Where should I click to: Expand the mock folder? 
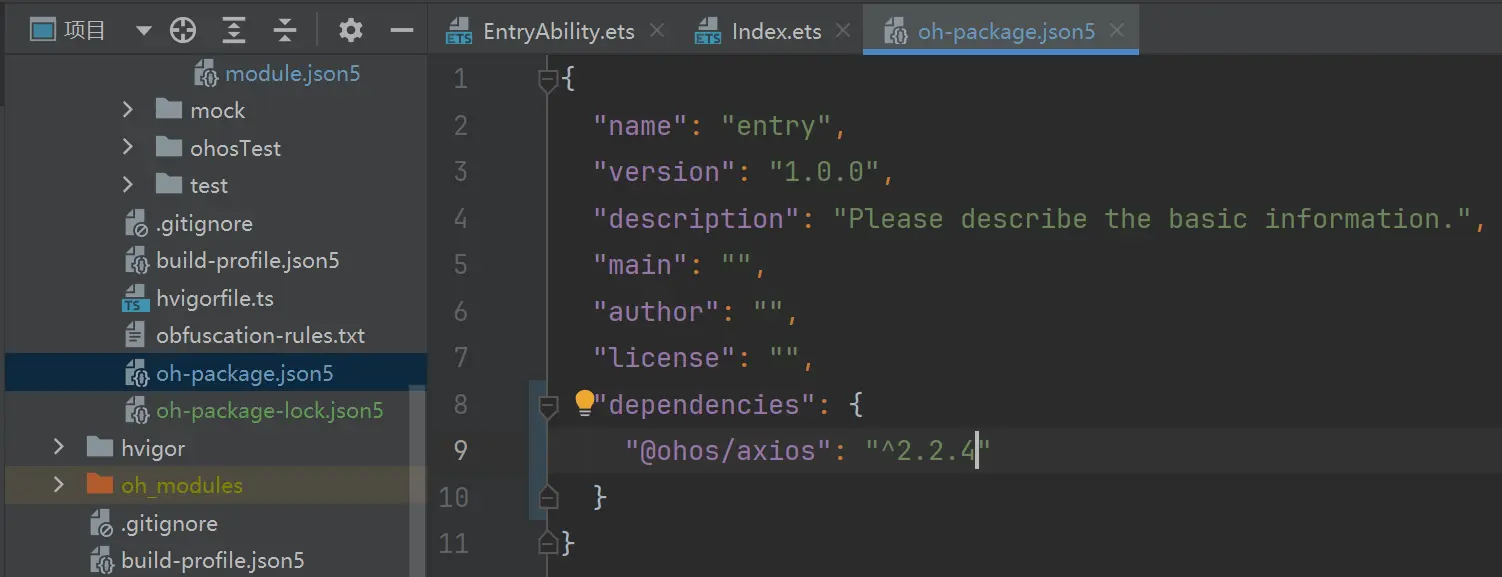pyautogui.click(x=128, y=110)
